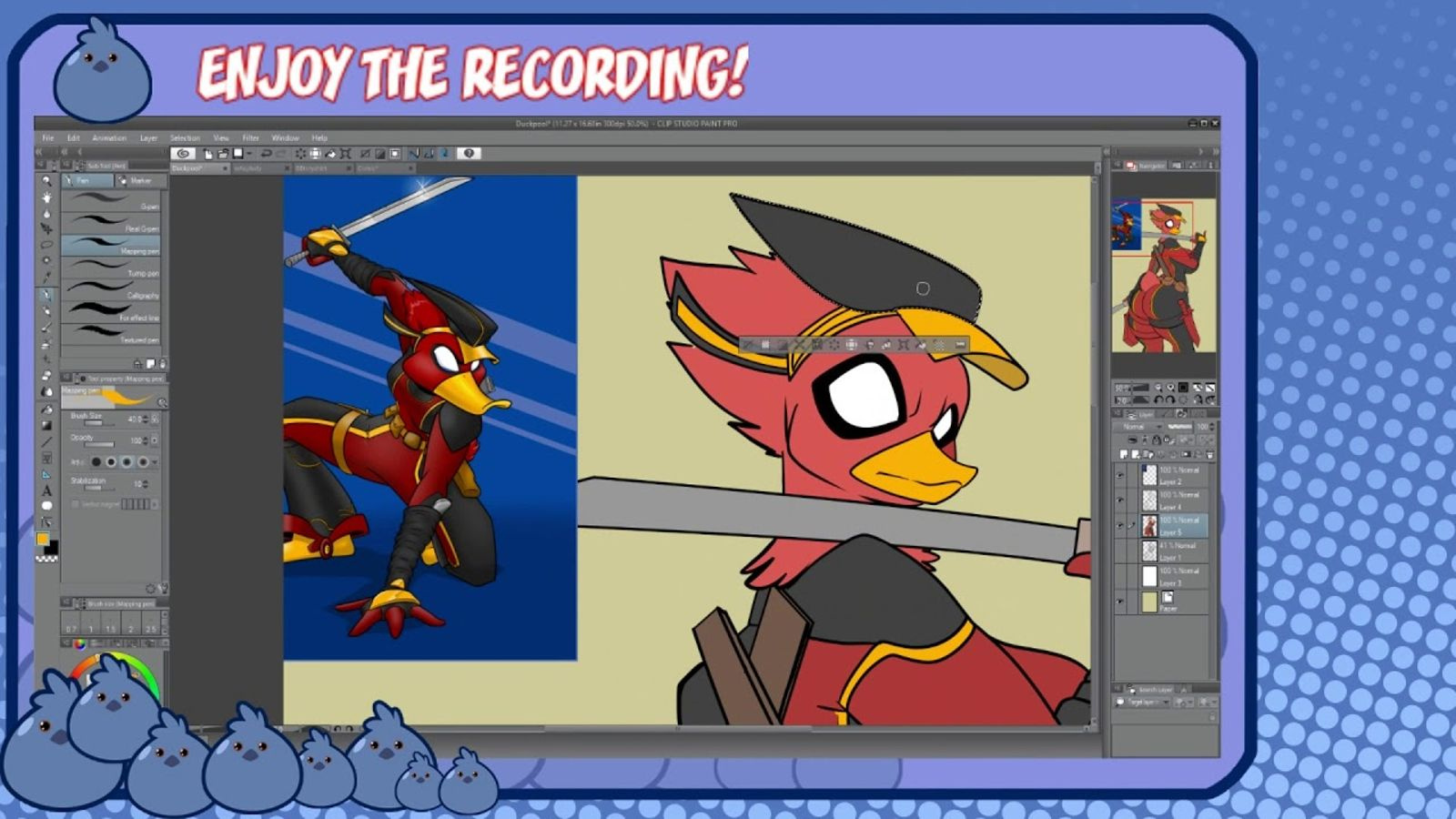This screenshot has width=1456, height=819.
Task: Click the delete sub tool trash icon
Action: click(163, 364)
